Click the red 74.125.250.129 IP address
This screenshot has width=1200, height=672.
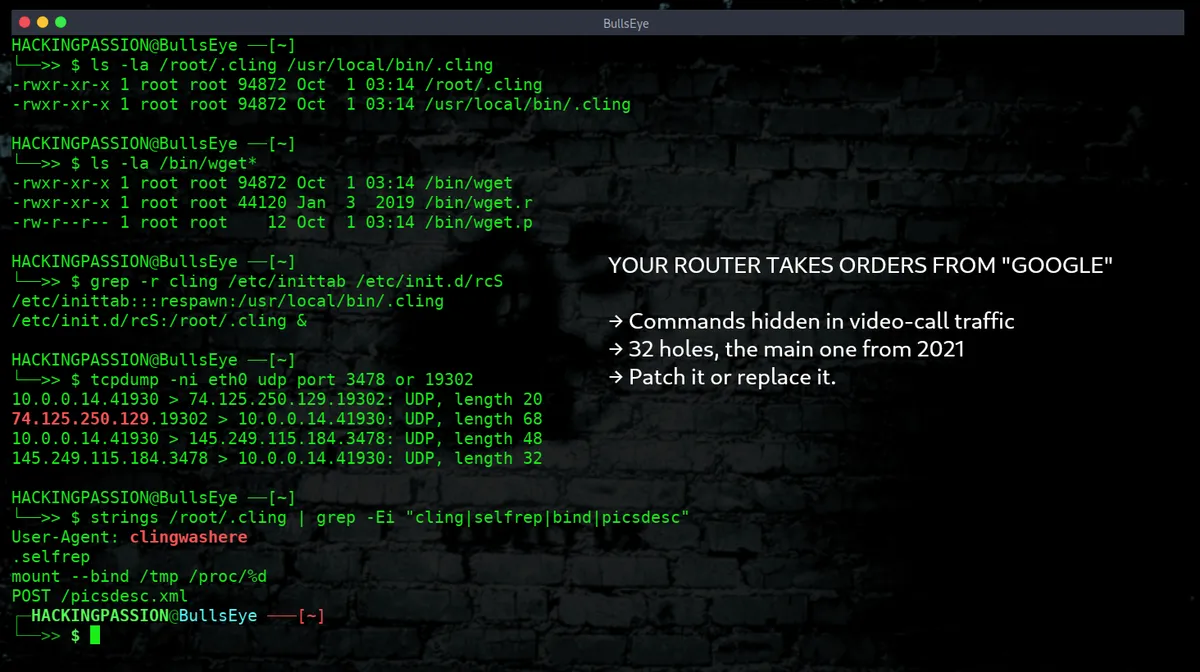[80, 418]
